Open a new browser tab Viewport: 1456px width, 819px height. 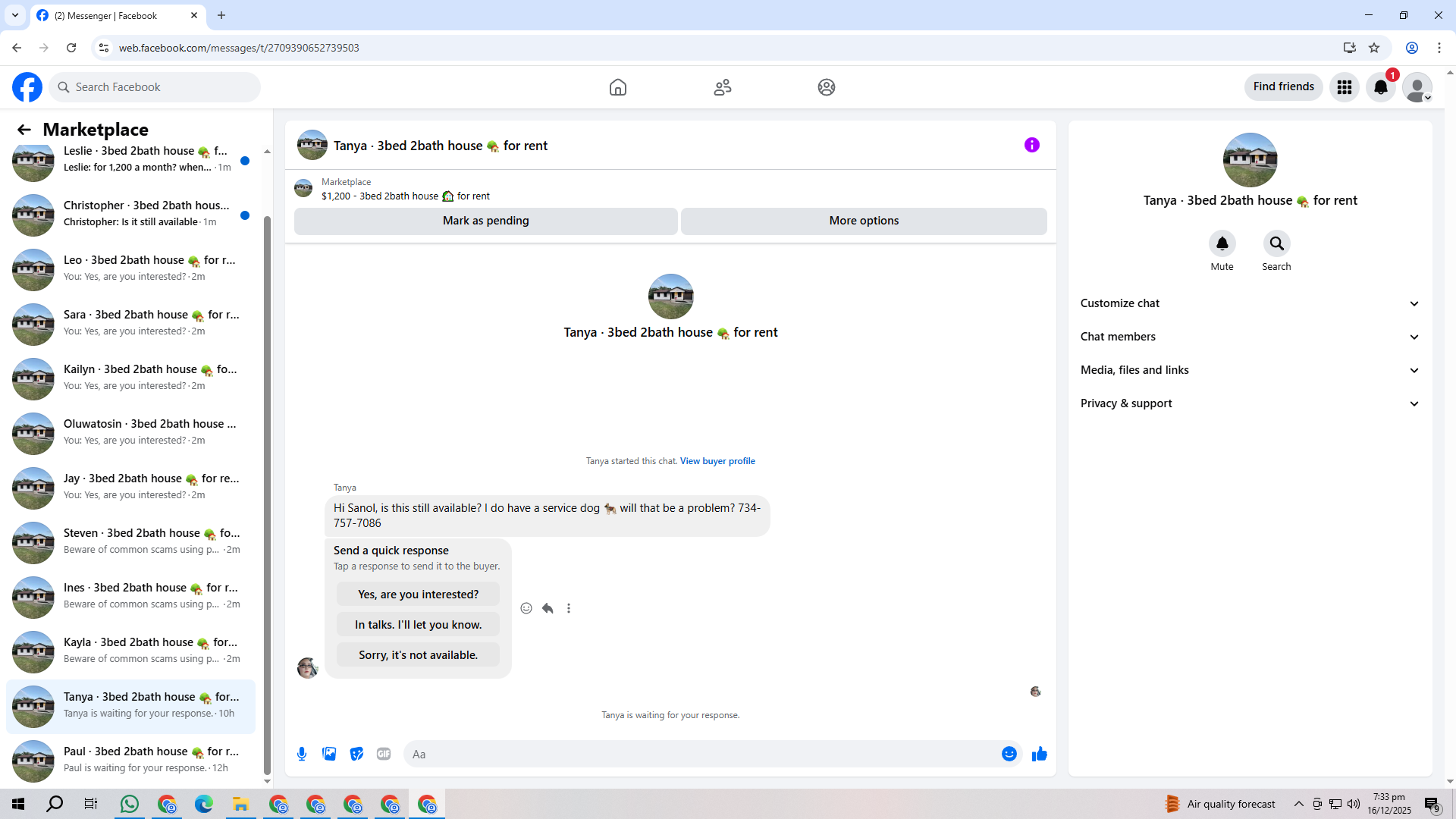pos(221,15)
